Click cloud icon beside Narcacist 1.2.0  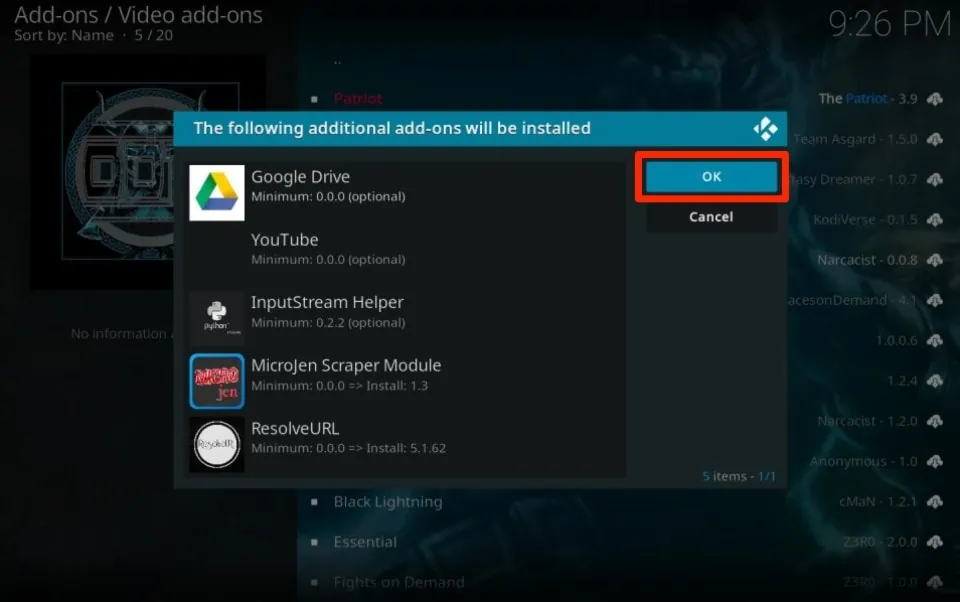click(935, 421)
